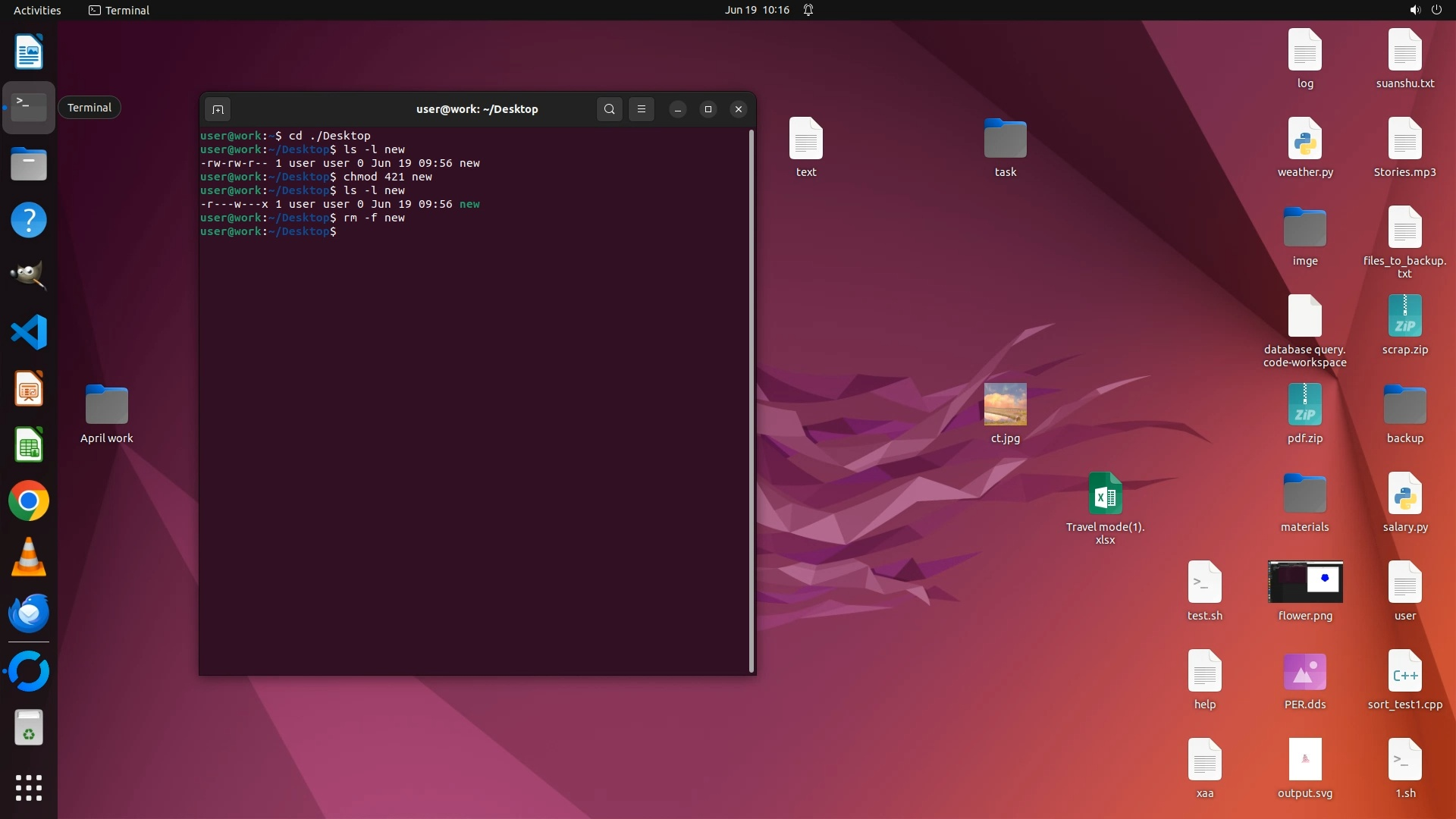Open GIMP image editor from dock
Viewport: 1456px width, 819px height.
[x=29, y=276]
